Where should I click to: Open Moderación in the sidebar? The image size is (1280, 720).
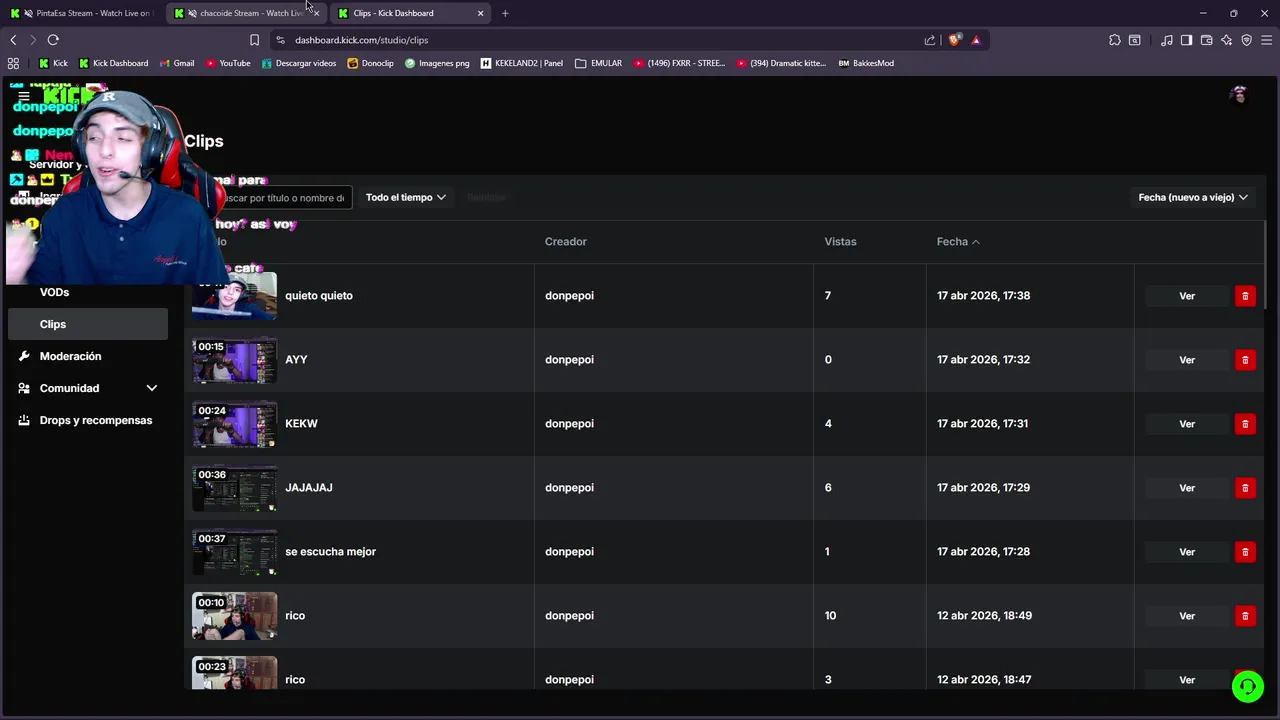[x=70, y=356]
